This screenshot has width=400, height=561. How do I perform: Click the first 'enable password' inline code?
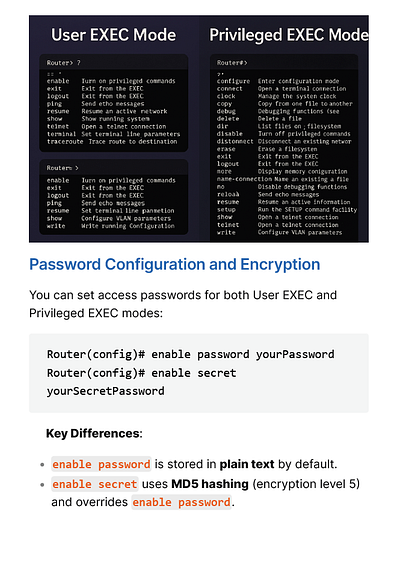coord(101,464)
